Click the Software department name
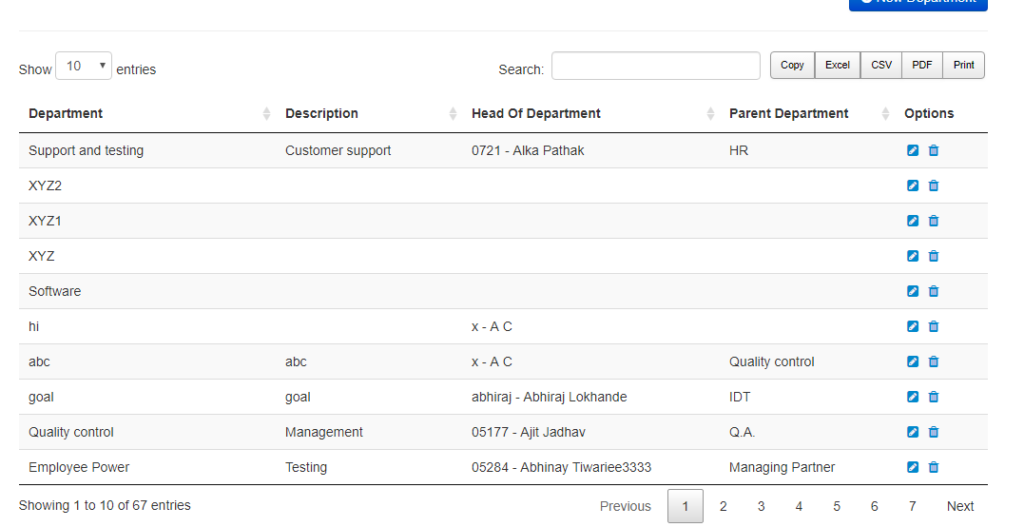 [55, 291]
